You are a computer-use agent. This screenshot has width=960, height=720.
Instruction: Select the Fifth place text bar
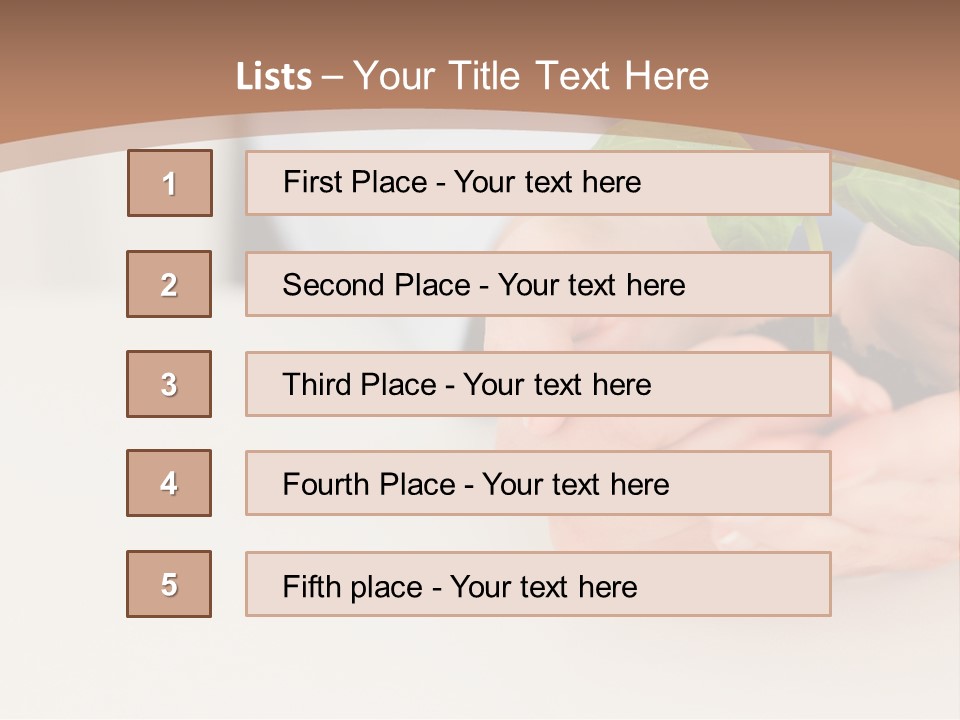pyautogui.click(x=538, y=584)
